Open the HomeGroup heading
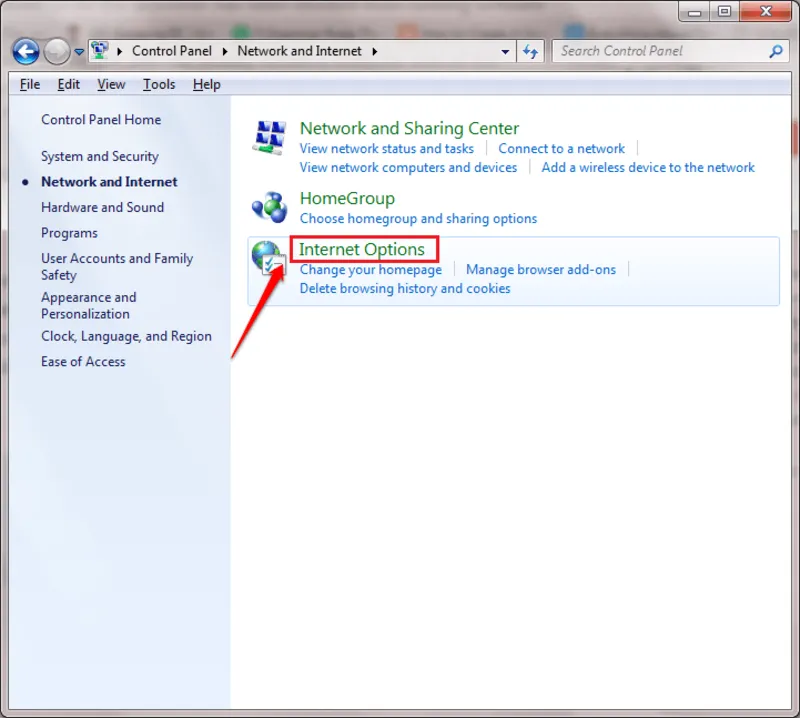 tap(347, 198)
